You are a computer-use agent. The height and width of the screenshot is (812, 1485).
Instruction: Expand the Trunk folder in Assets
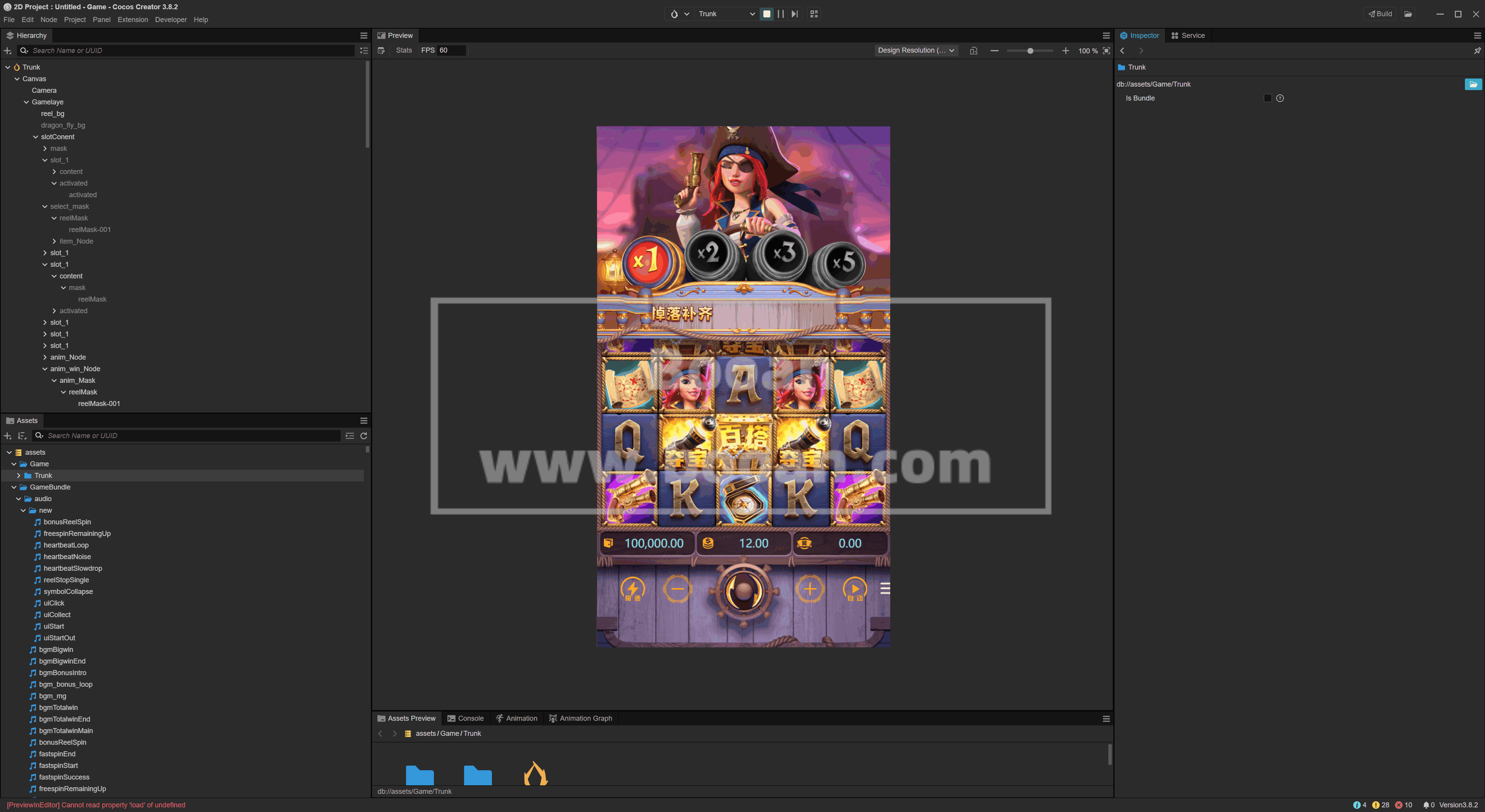pos(19,476)
